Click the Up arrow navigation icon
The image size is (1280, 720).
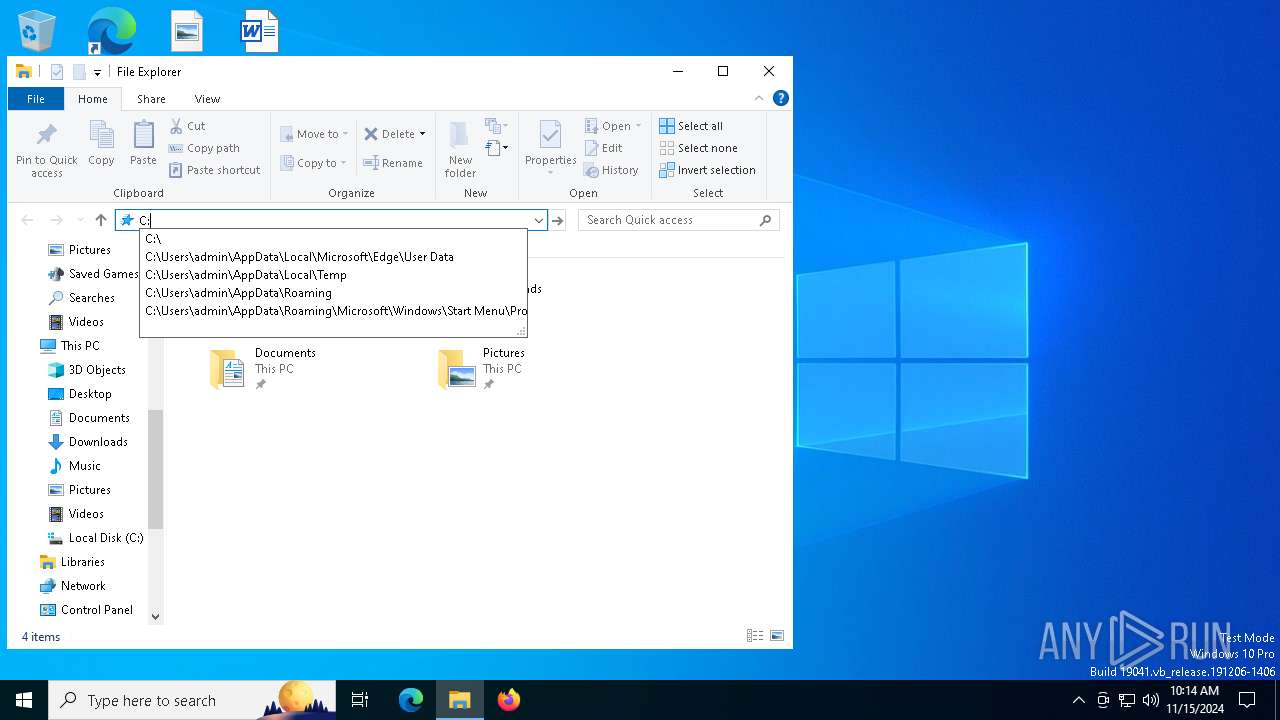pyautogui.click(x=100, y=220)
